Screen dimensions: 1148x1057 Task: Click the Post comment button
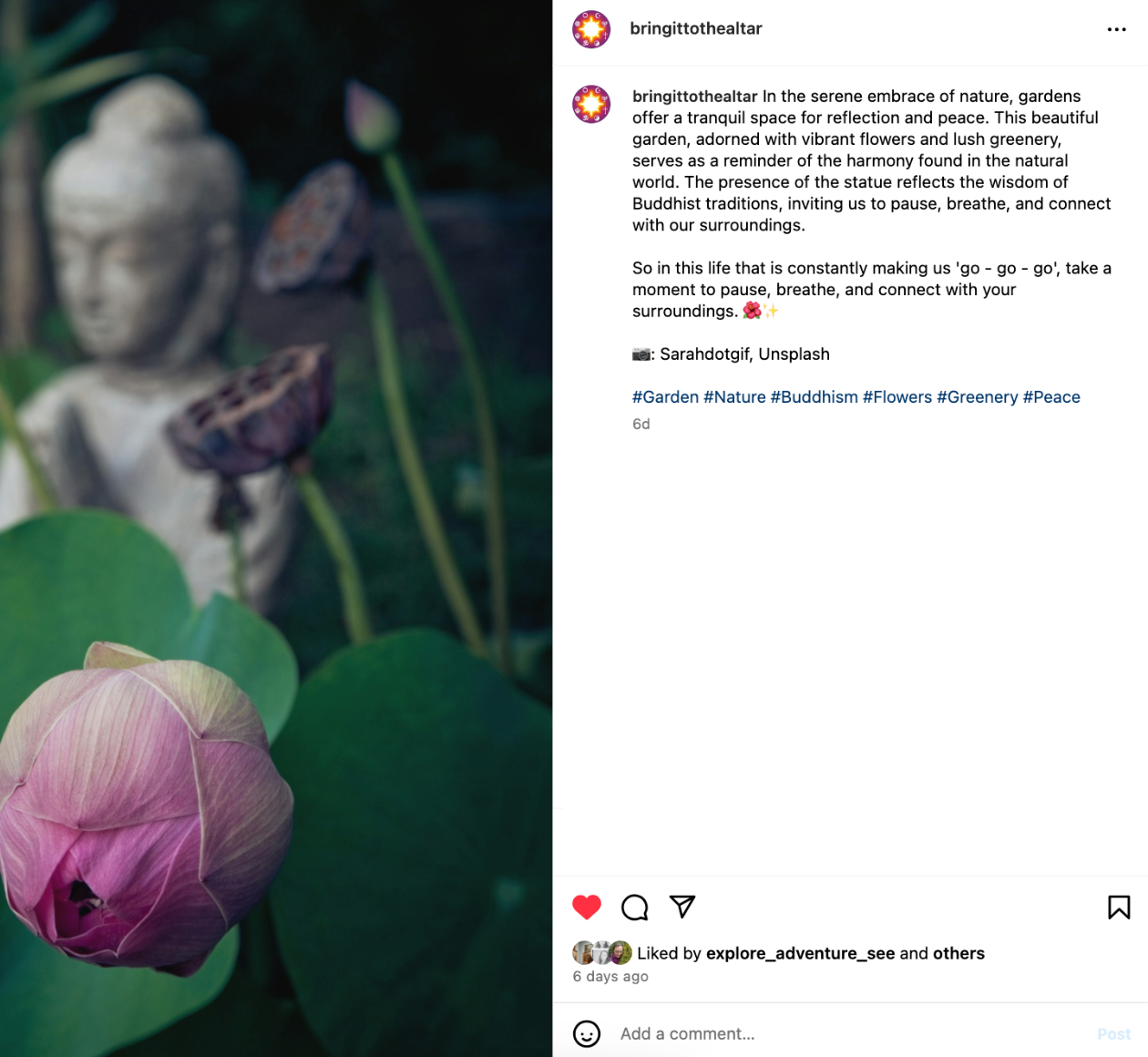1113,1033
